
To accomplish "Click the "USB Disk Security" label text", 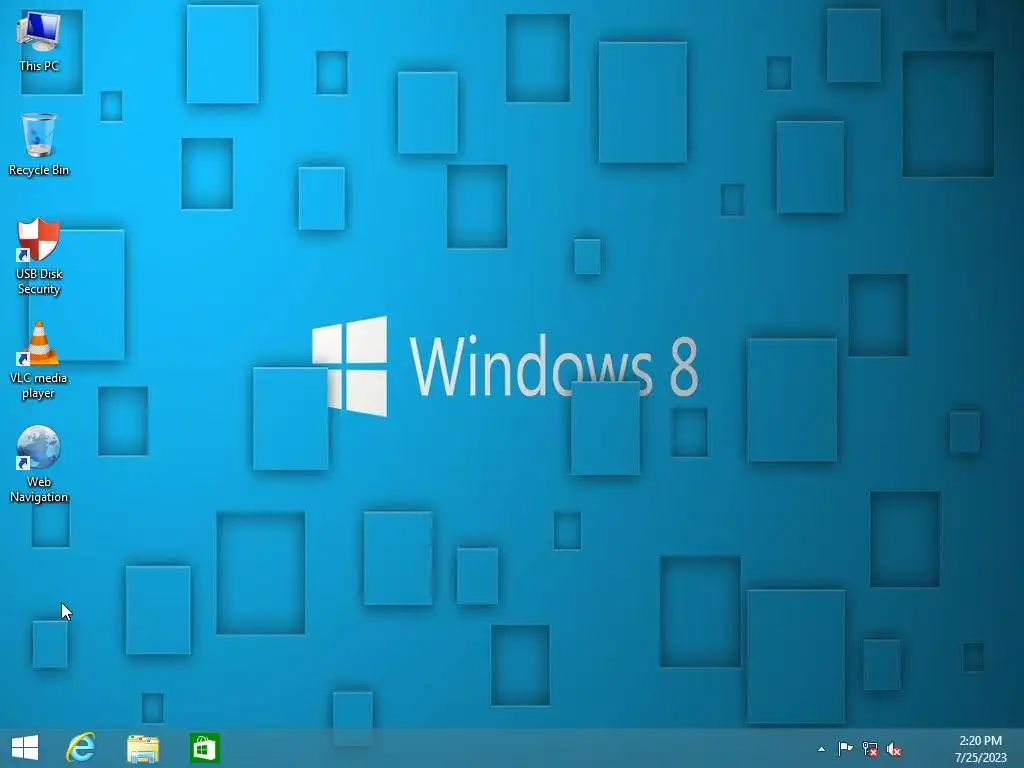I will pyautogui.click(x=39, y=281).
